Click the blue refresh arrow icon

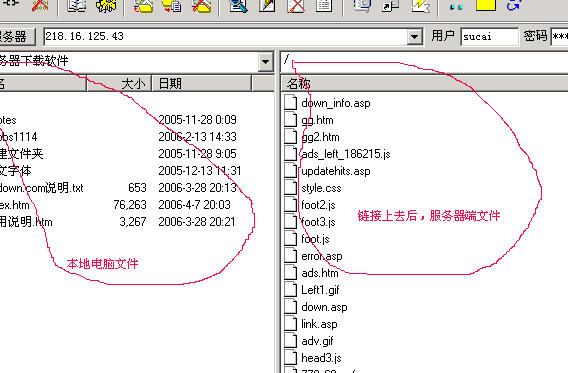coord(514,5)
